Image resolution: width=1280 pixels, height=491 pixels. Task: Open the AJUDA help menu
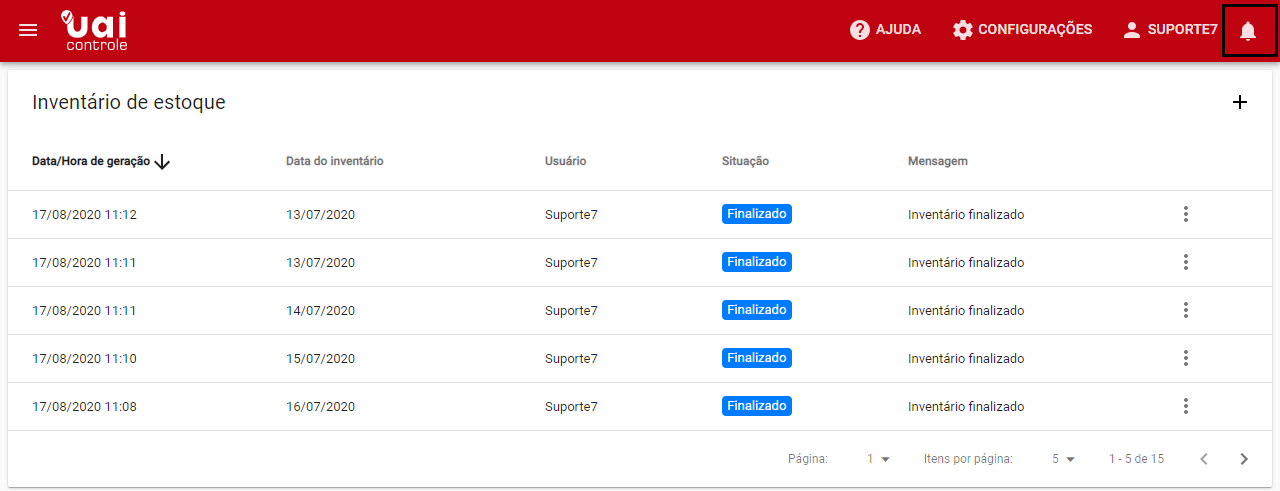(885, 30)
